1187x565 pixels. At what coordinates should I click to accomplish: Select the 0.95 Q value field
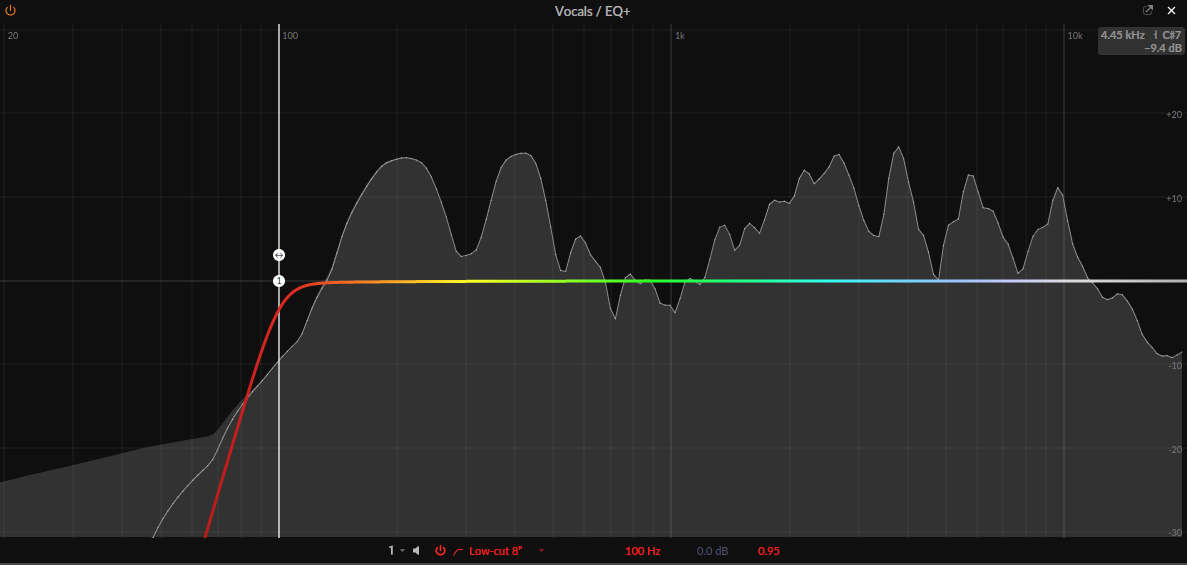(x=768, y=551)
